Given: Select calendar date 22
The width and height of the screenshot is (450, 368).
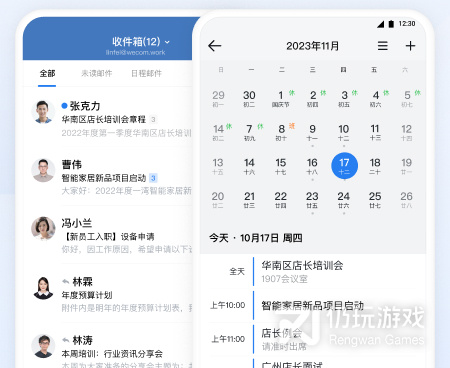Looking at the screenshot, I should point(281,200).
